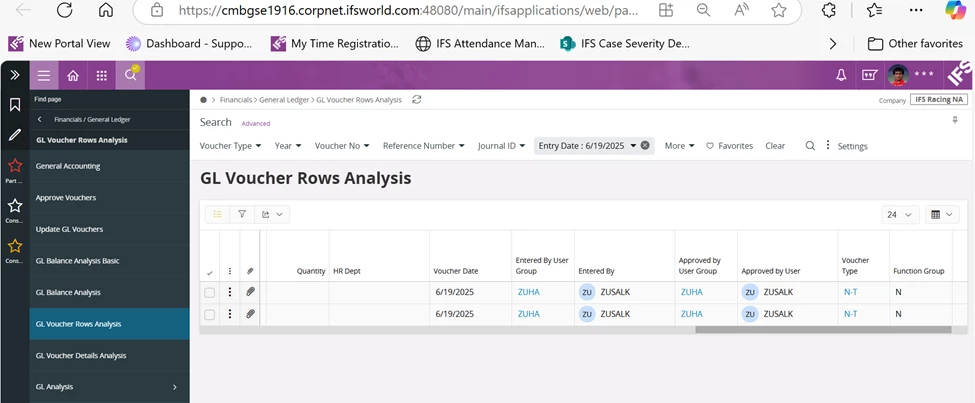Remove the Entry Date filter
975x403 pixels.
(645, 146)
